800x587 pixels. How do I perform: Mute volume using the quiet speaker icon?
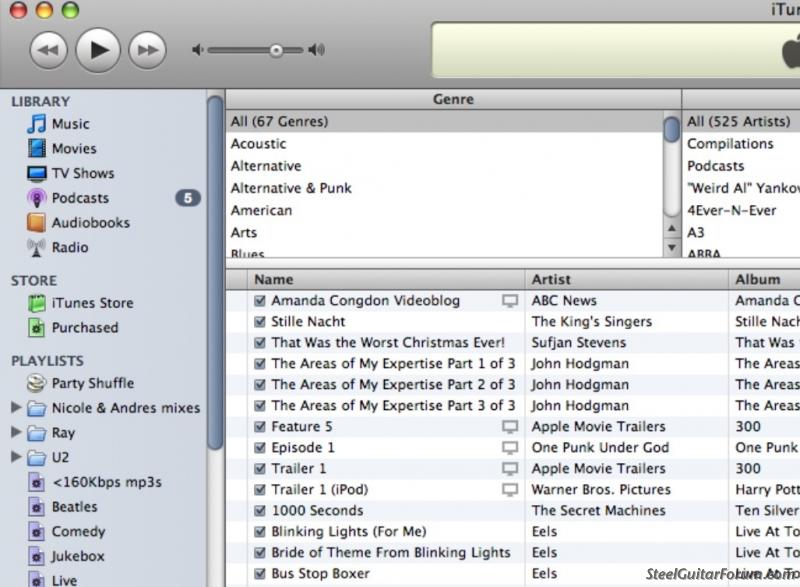(x=197, y=50)
